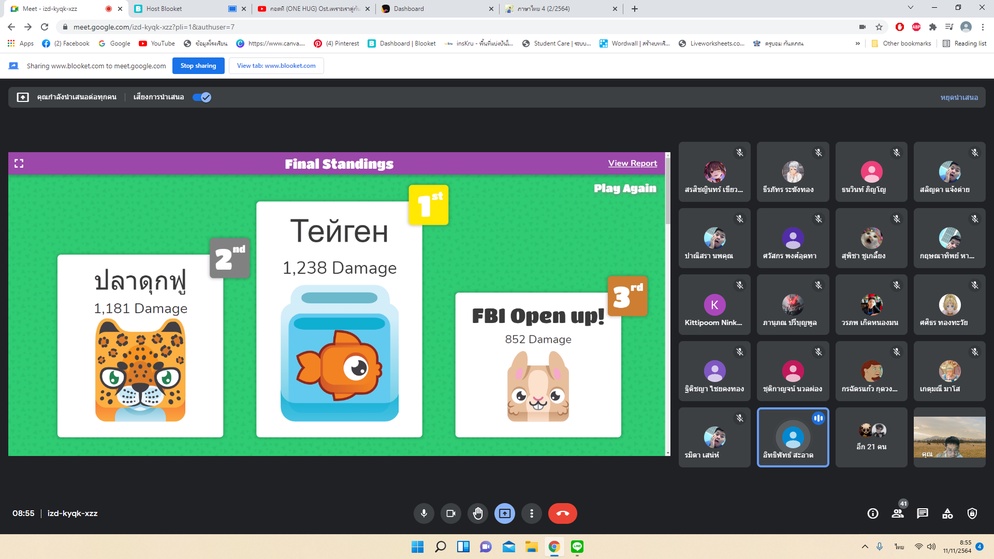994x559 pixels.
Task: Open Facebook bookmark
Action: [x=66, y=43]
